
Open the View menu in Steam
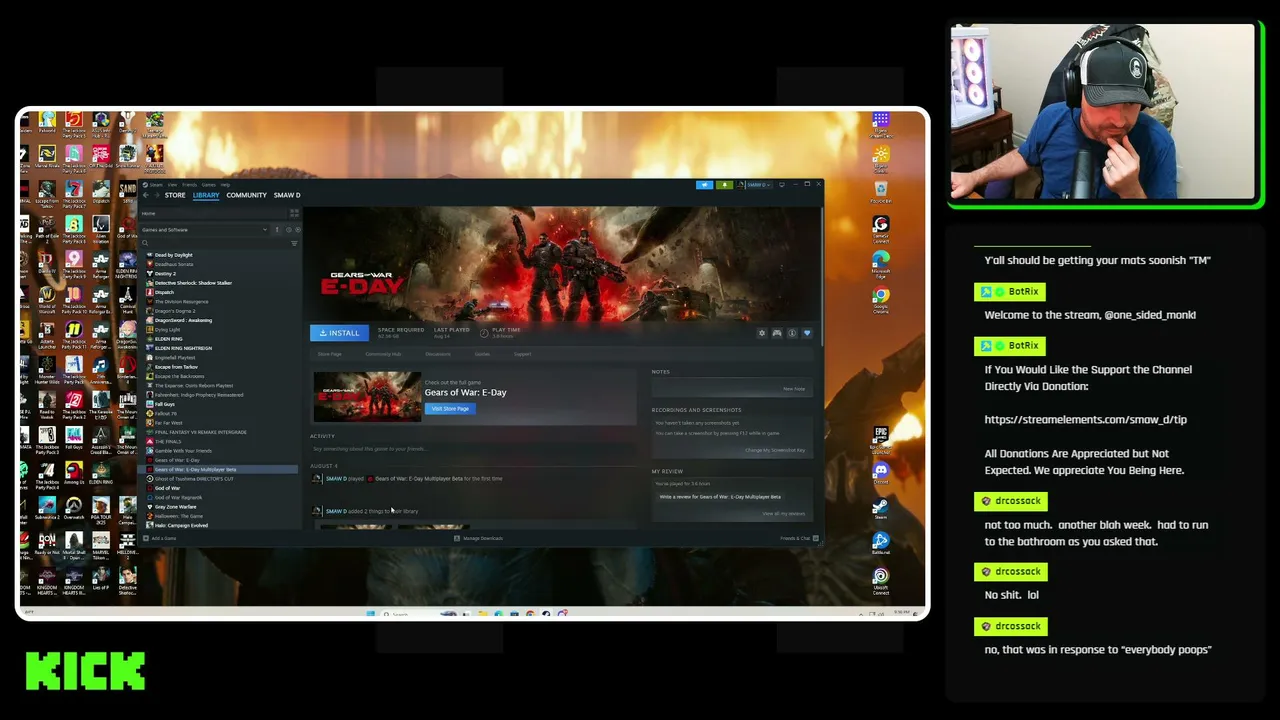click(x=172, y=185)
